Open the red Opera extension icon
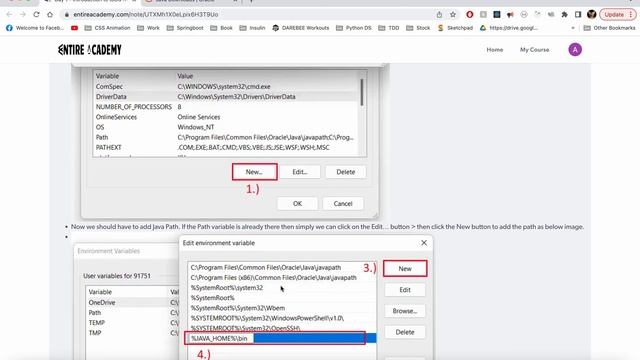Viewport: 640px width, 360px height. pos(470,14)
